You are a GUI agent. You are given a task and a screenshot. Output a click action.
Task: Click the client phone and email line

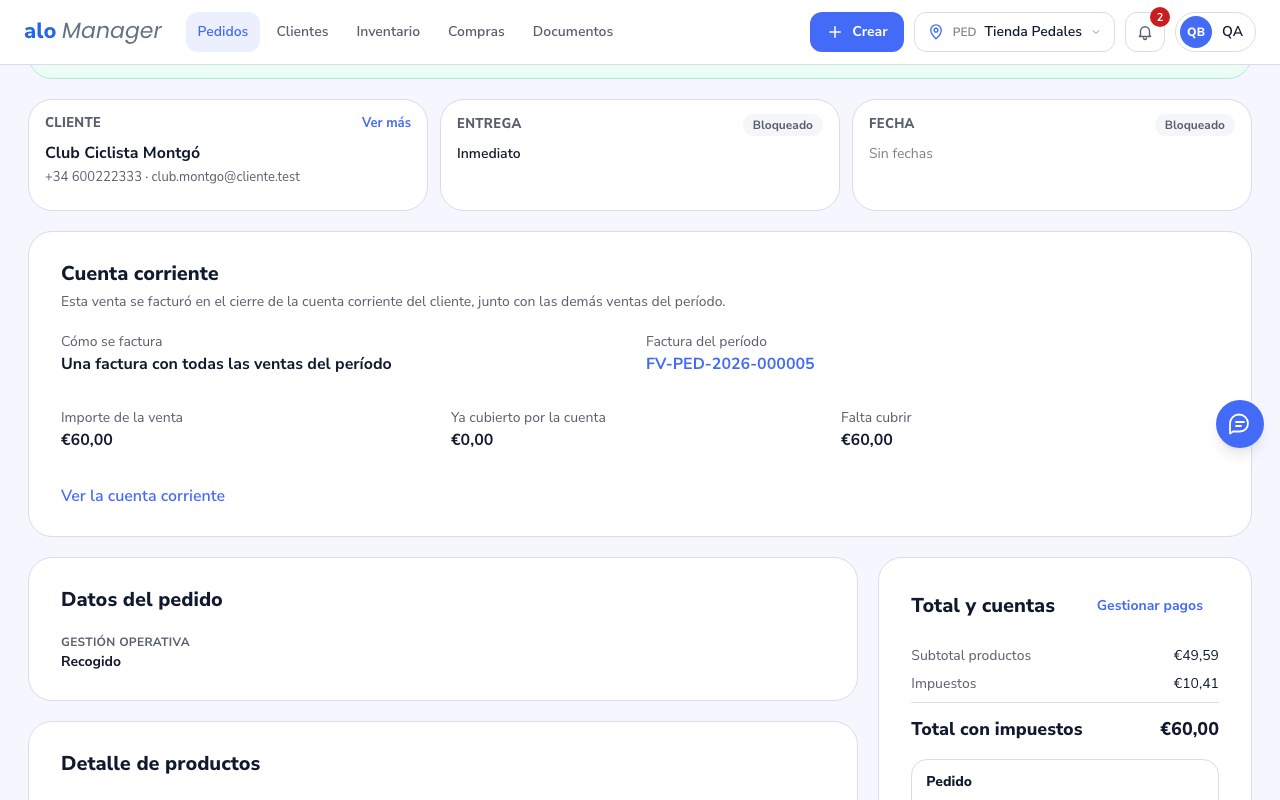pyautogui.click(x=172, y=177)
